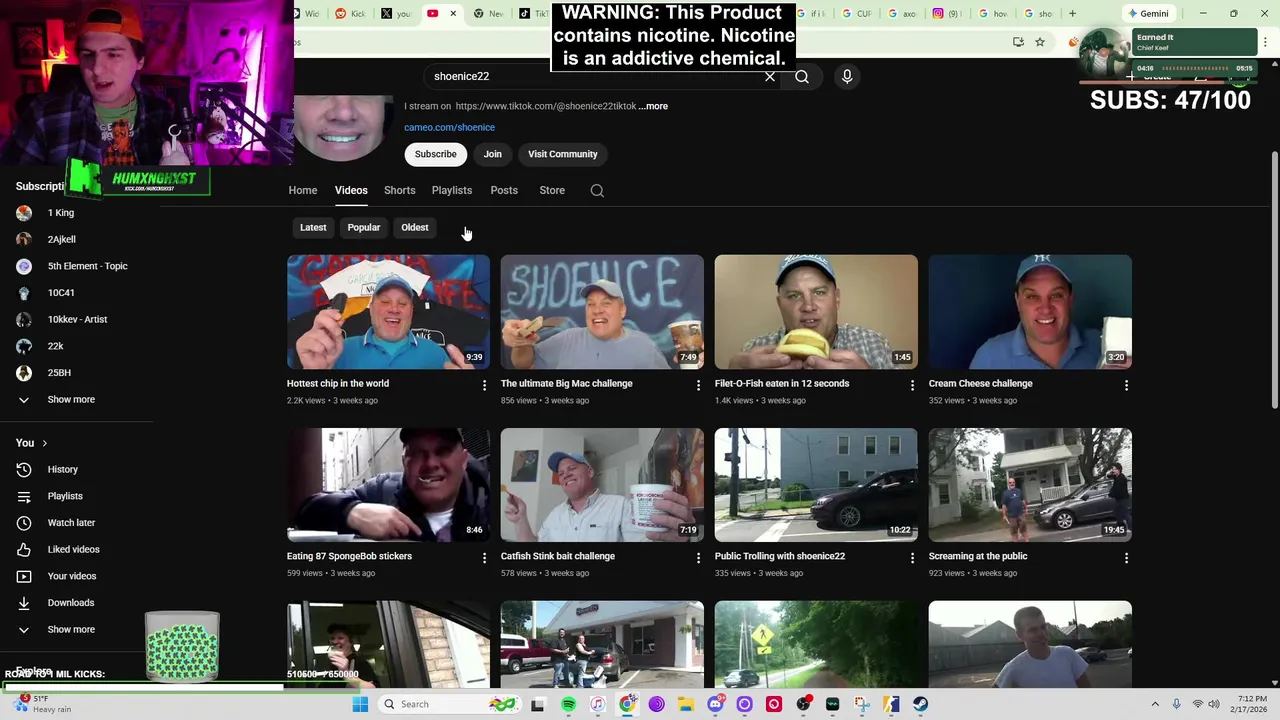Bookmark this page with the star icon
The height and width of the screenshot is (720, 1280).
pyautogui.click(x=1040, y=42)
